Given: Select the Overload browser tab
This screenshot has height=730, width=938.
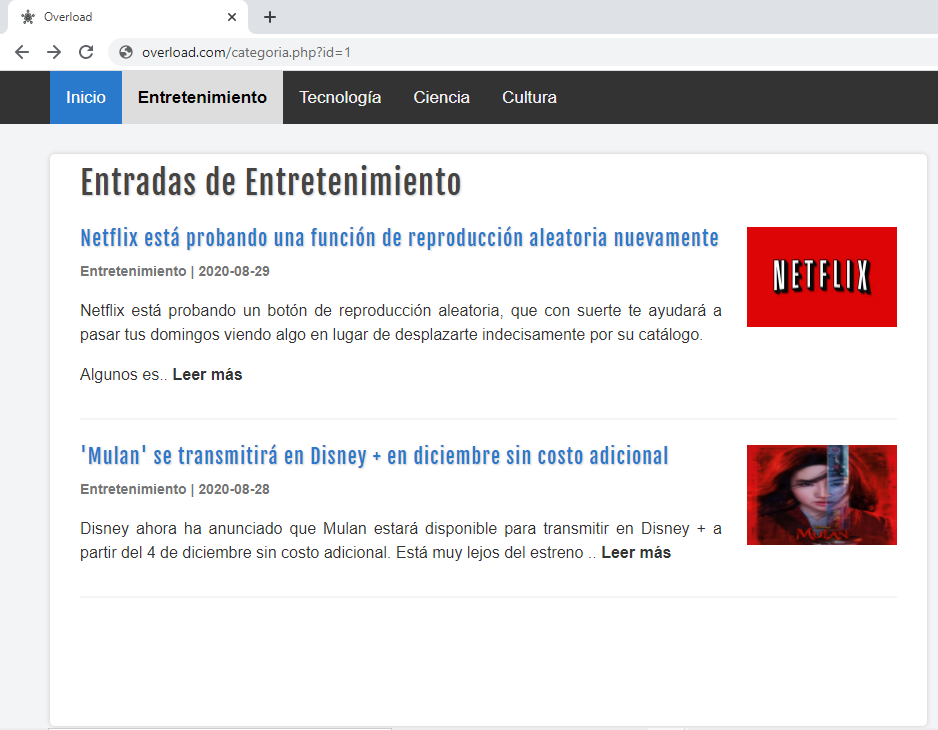Looking at the screenshot, I should (x=128, y=17).
